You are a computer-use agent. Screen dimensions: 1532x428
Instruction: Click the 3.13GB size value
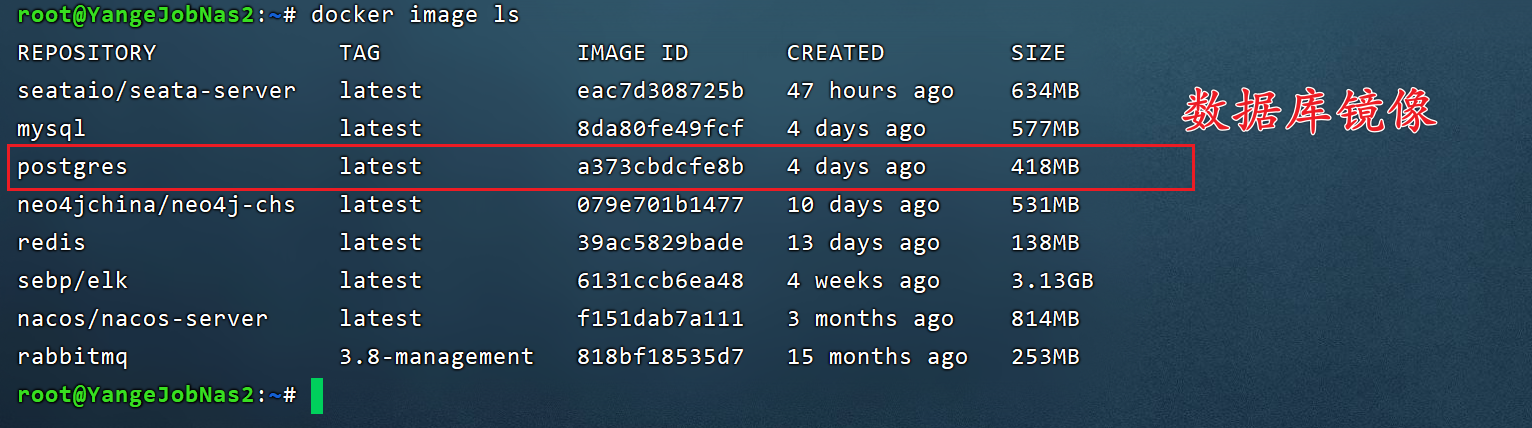click(1052, 281)
